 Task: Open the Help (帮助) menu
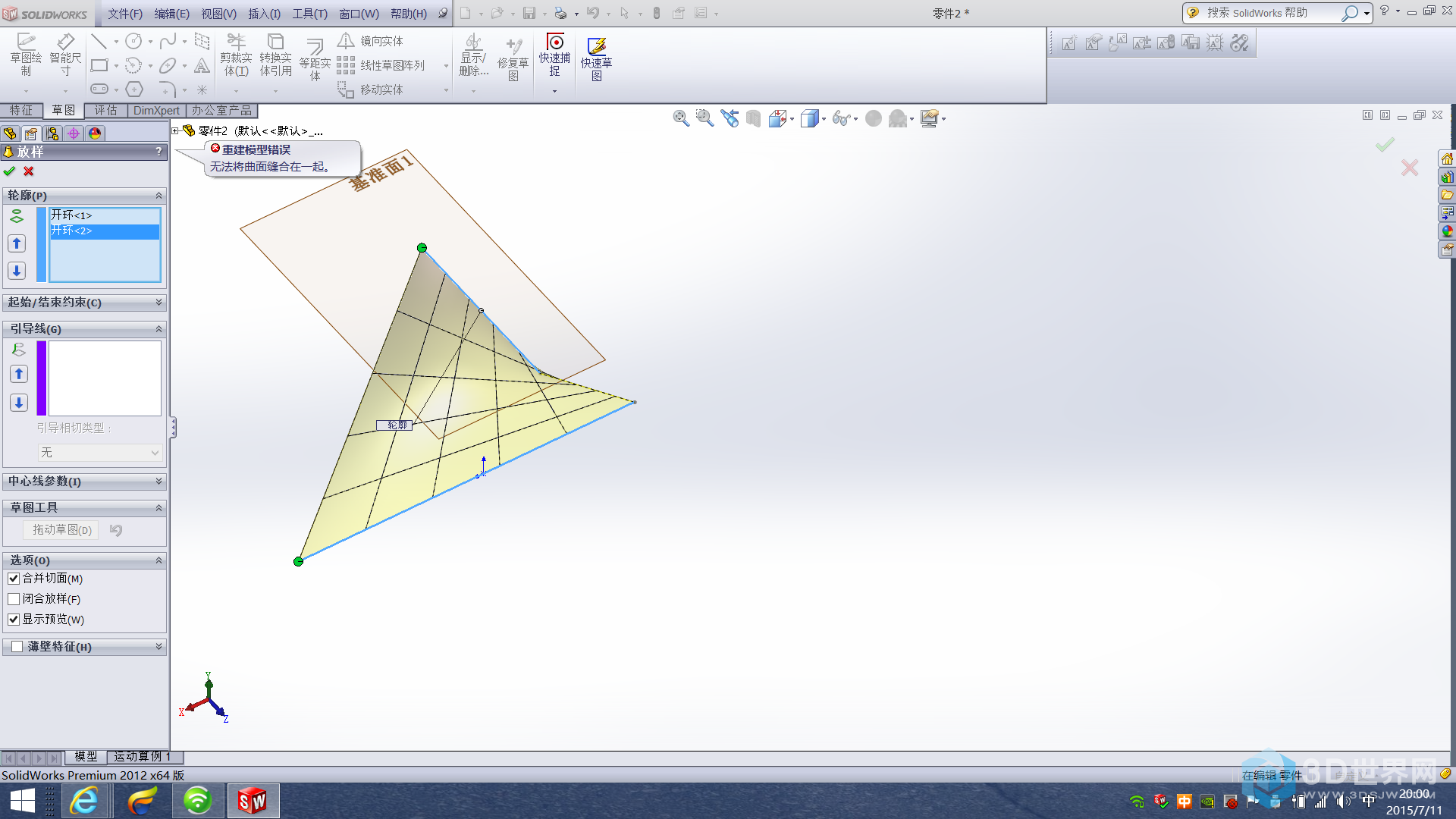pyautogui.click(x=409, y=14)
